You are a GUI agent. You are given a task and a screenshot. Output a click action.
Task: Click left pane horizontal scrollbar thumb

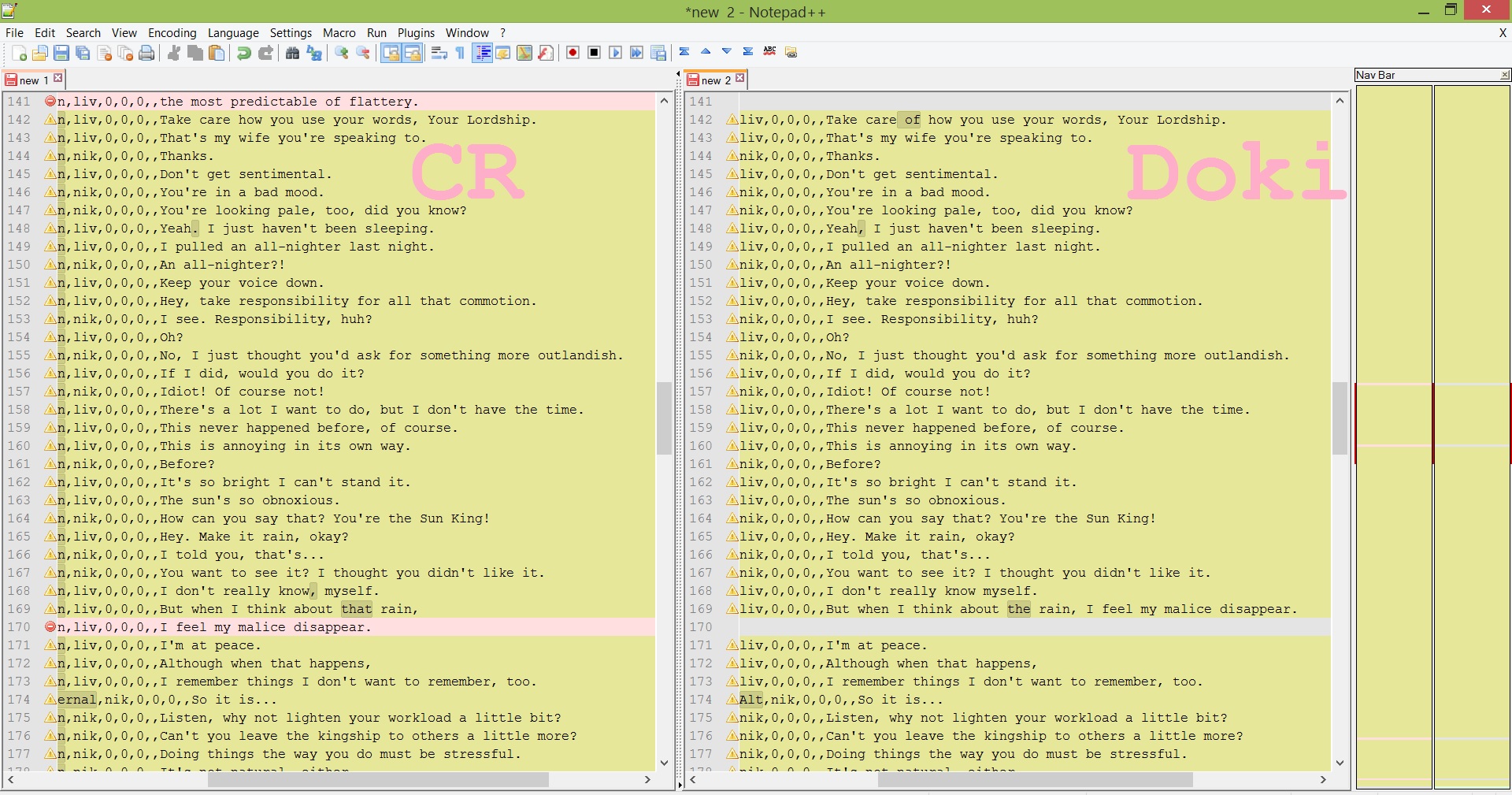(378, 780)
